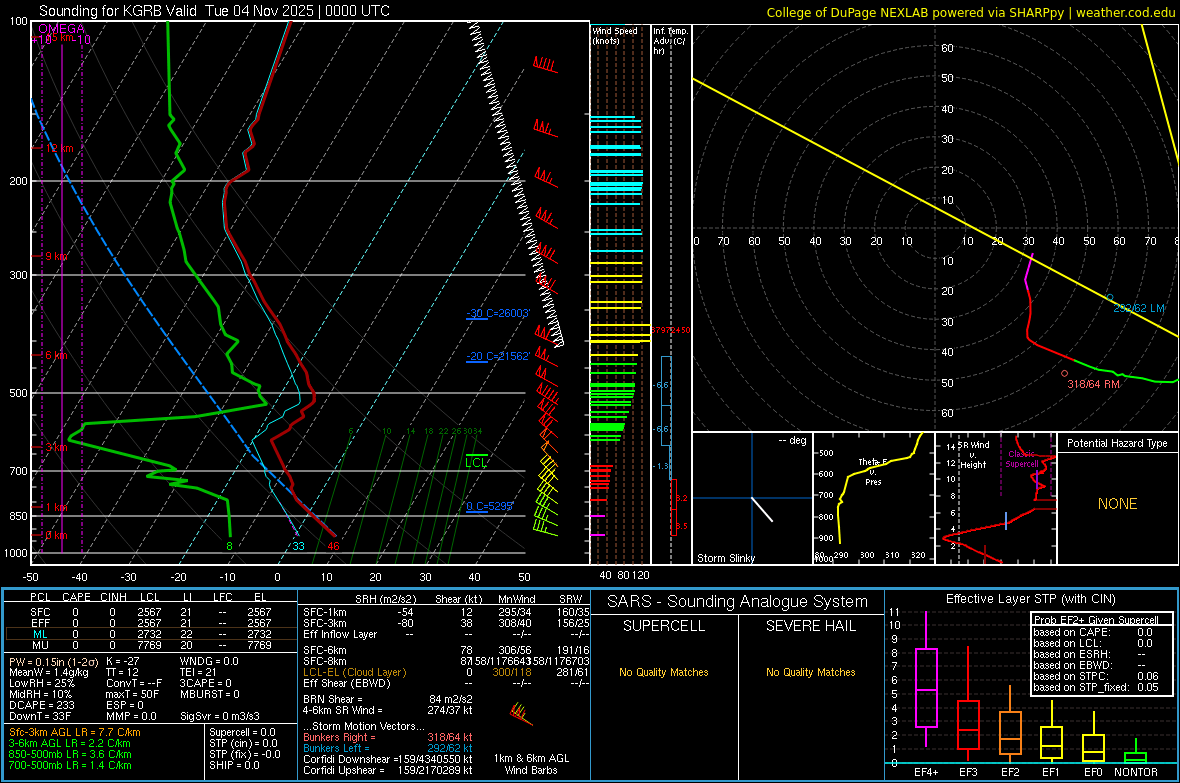
Task: Click the SEVERE HAIL column header in SARS
Action: pos(810,626)
